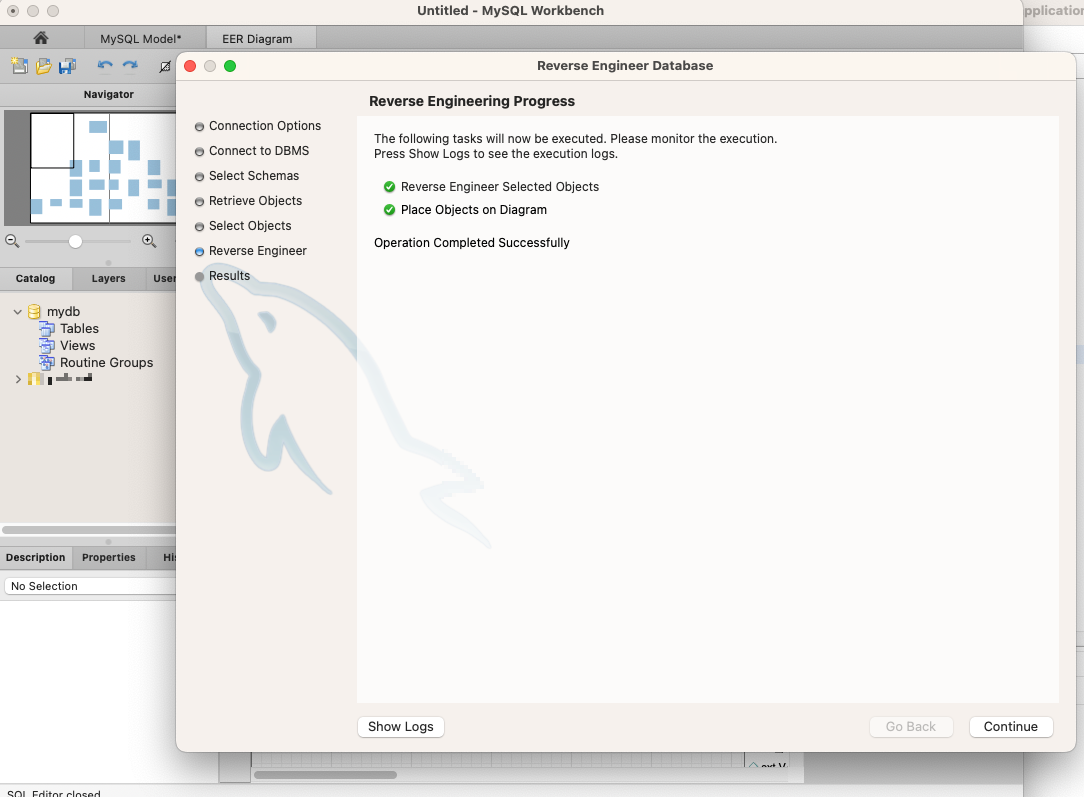This screenshot has height=797, width=1084.
Task: Zoom in with magnifier plus icon
Action: (149, 241)
